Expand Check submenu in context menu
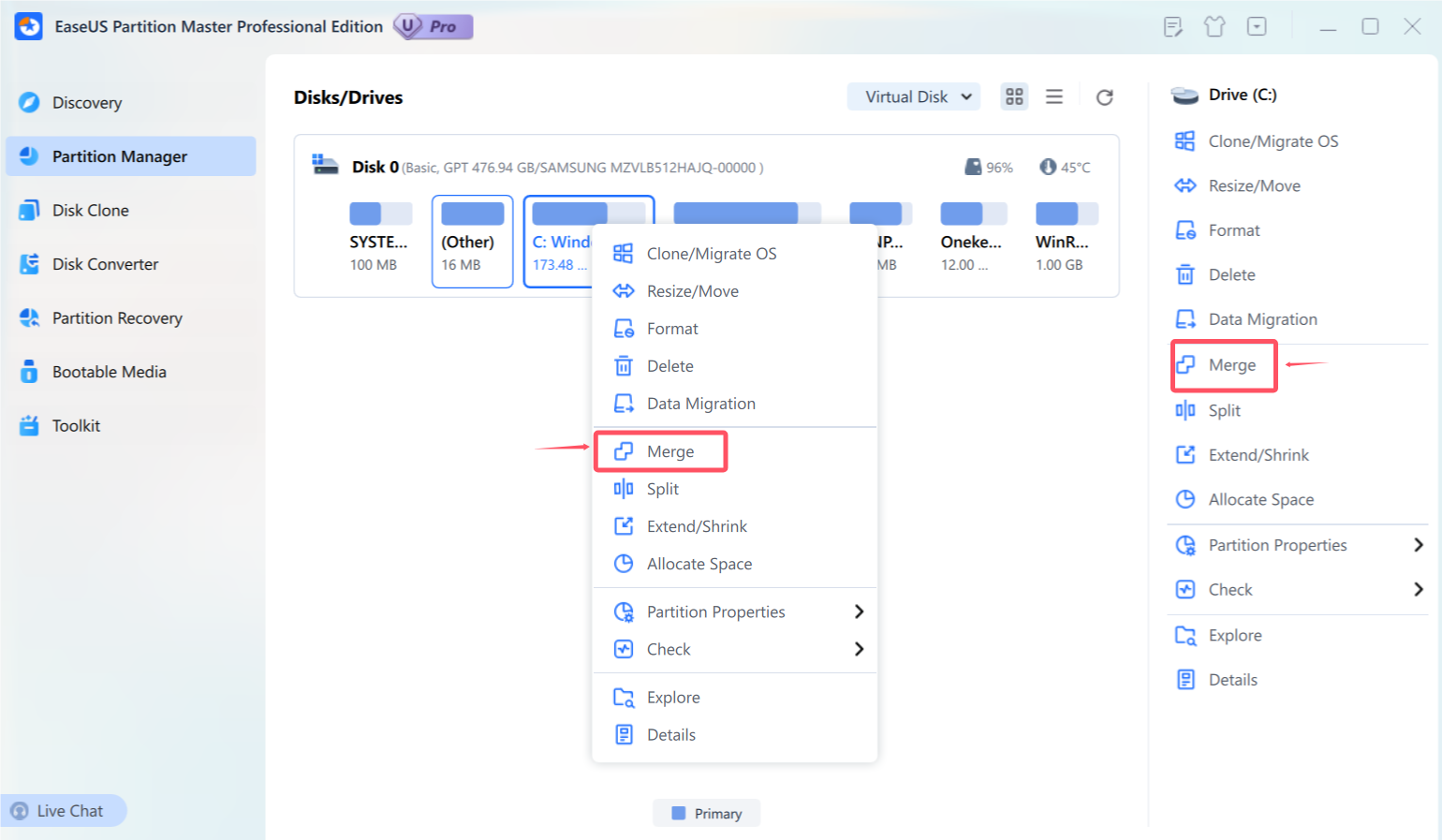This screenshot has height=840, width=1442. click(x=735, y=649)
